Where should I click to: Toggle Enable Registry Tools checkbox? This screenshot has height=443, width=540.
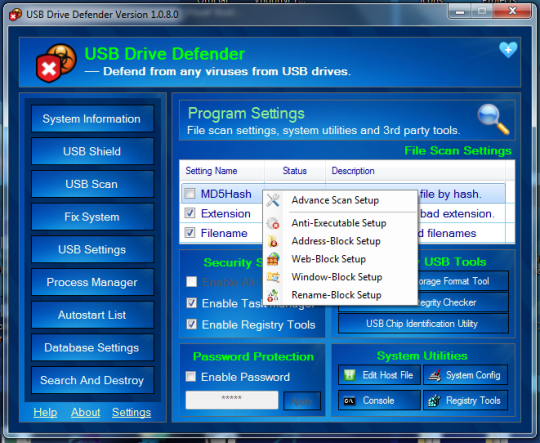191,324
